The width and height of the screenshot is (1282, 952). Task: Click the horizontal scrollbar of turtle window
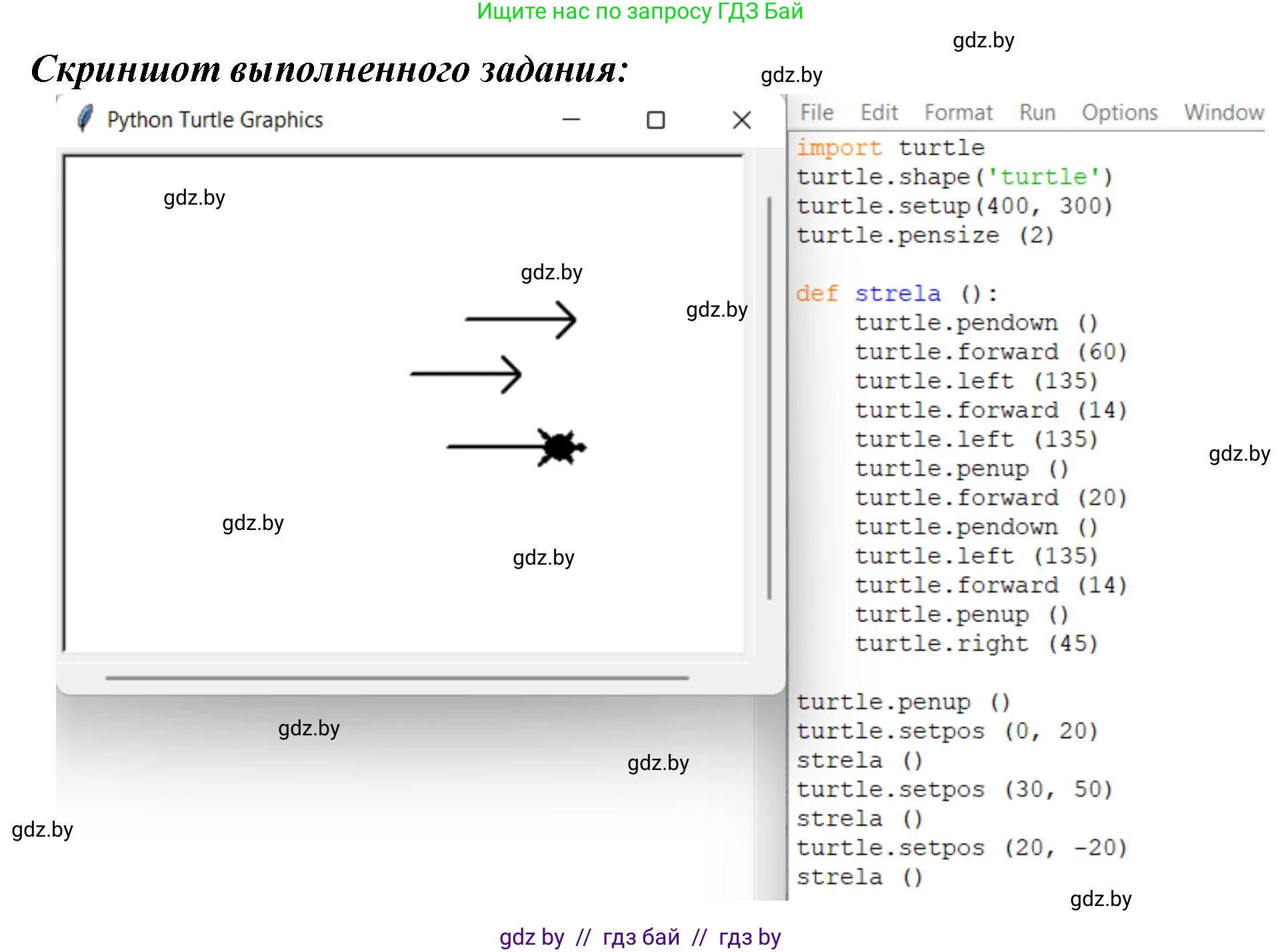397,678
